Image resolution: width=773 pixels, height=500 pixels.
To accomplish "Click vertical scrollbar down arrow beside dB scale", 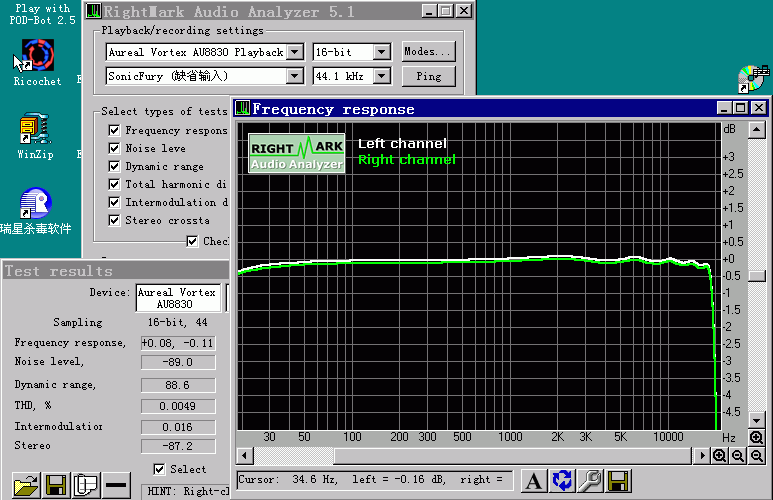I will point(756,421).
